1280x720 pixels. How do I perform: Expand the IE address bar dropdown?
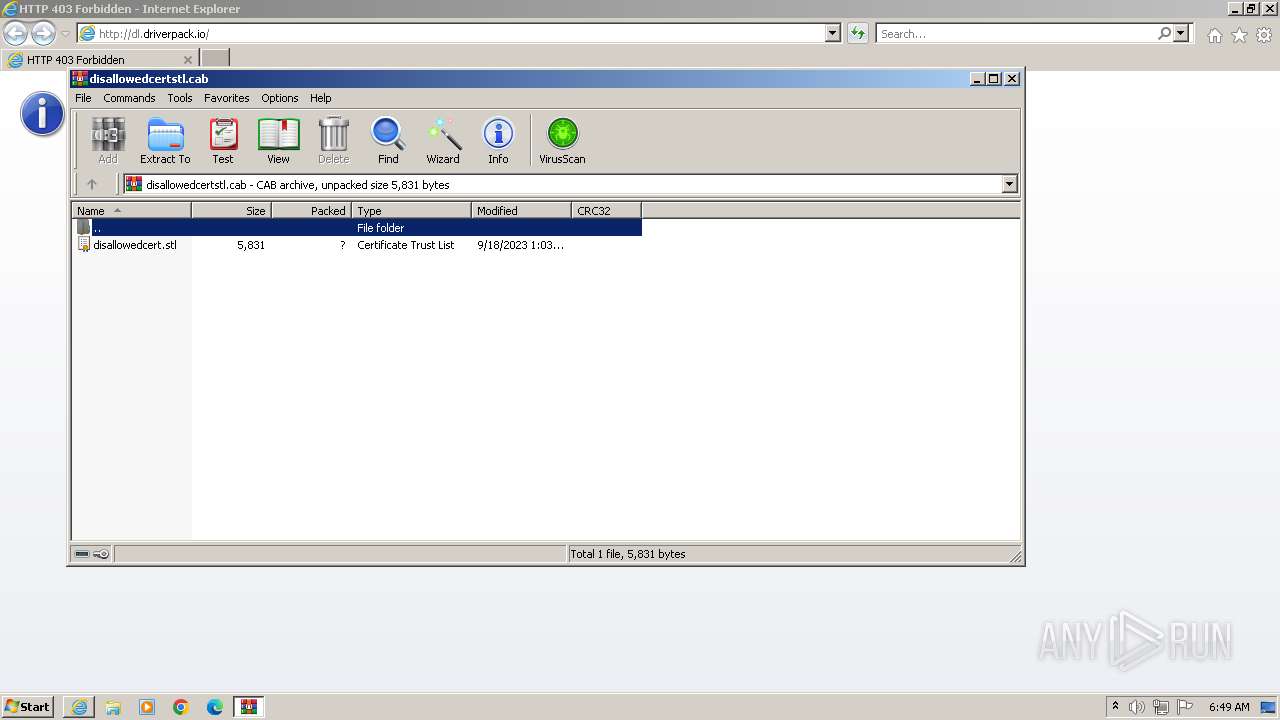tap(833, 33)
